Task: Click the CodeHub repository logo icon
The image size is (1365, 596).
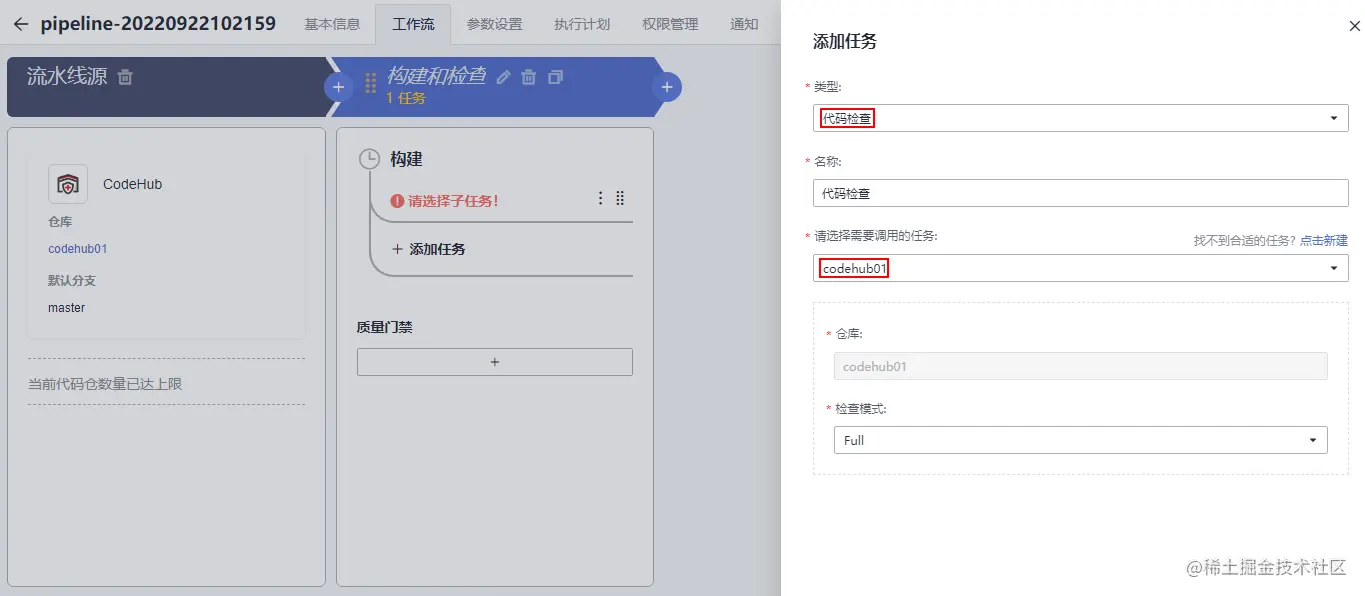Action: click(x=68, y=184)
